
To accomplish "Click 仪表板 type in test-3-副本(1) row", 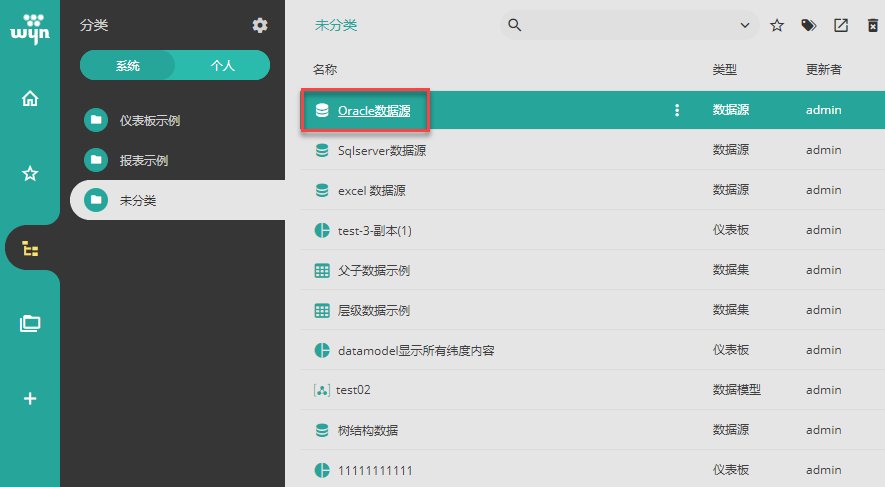I will click(731, 230).
